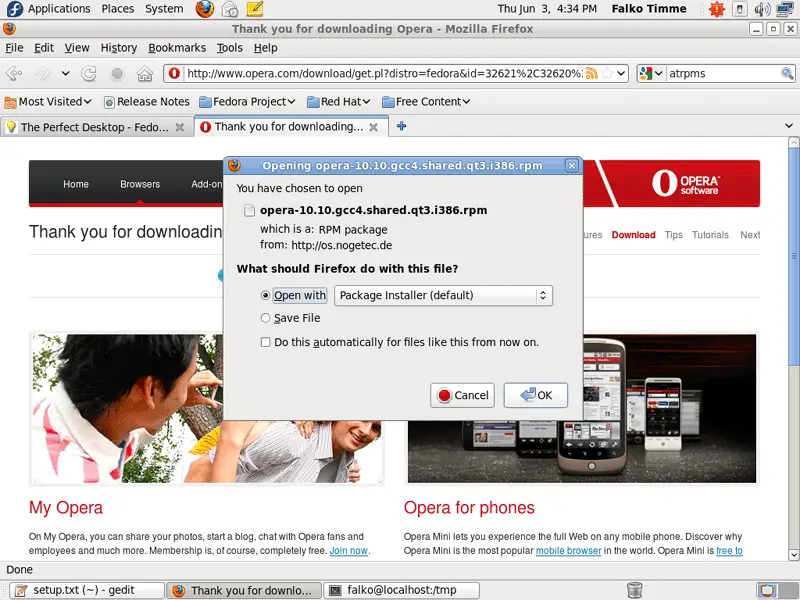Switch to setup.txt gedit taskbar window
Viewport: 800px width, 600px height.
click(x=87, y=590)
